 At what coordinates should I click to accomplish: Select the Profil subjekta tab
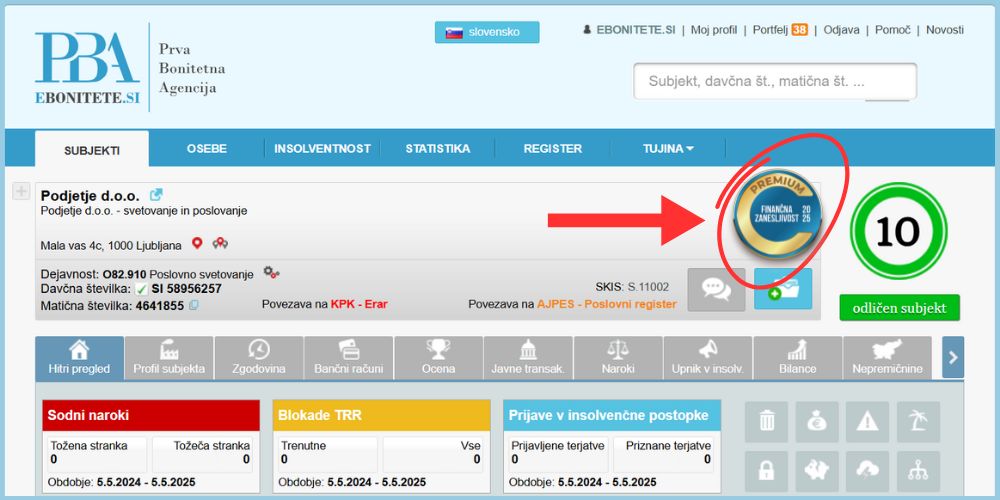pos(169,358)
